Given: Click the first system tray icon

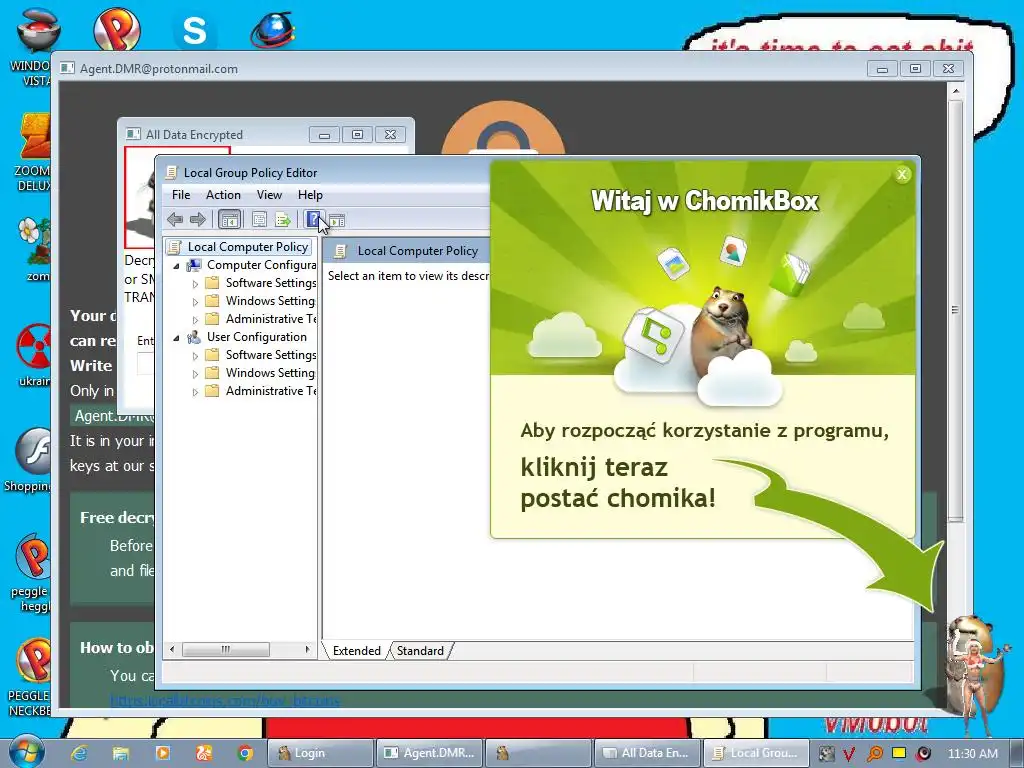Looking at the screenshot, I should (x=826, y=754).
